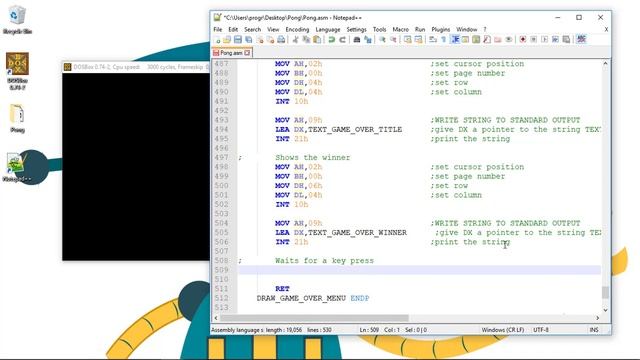This screenshot has width=640, height=360.
Task: Click the spell-check plugin ABC icon
Action: [581, 40]
